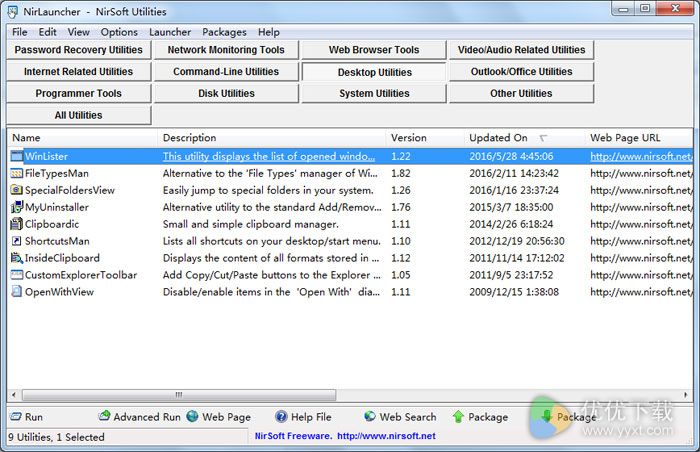This screenshot has width=700, height=452.
Task: Launch Web Search from the toolbar
Action: 400,417
